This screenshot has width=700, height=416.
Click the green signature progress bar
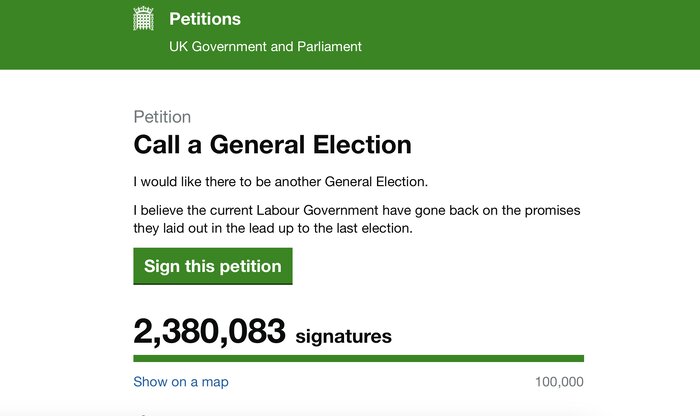(358, 358)
